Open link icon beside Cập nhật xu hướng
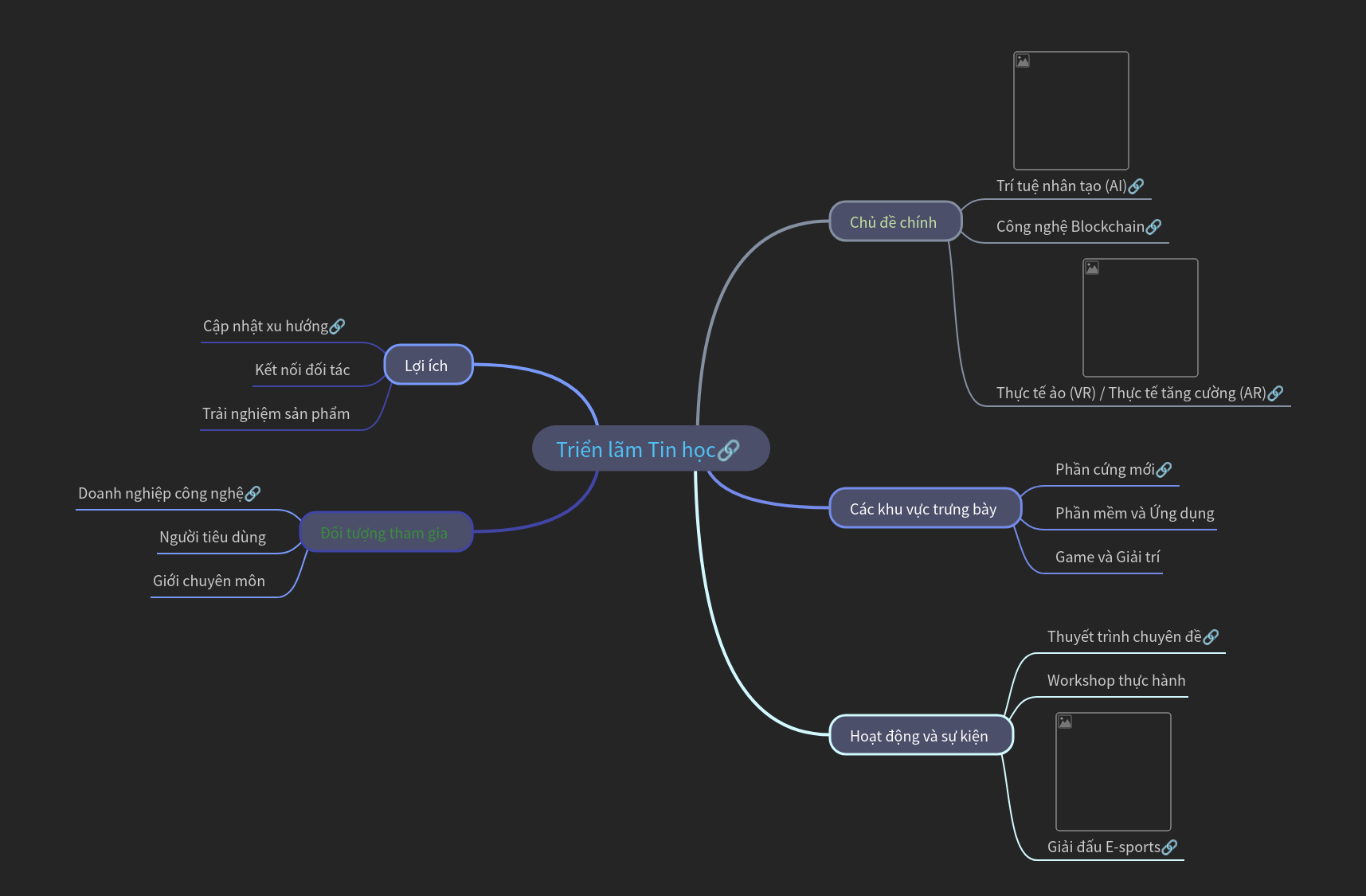This screenshot has width=1366, height=896. [337, 327]
